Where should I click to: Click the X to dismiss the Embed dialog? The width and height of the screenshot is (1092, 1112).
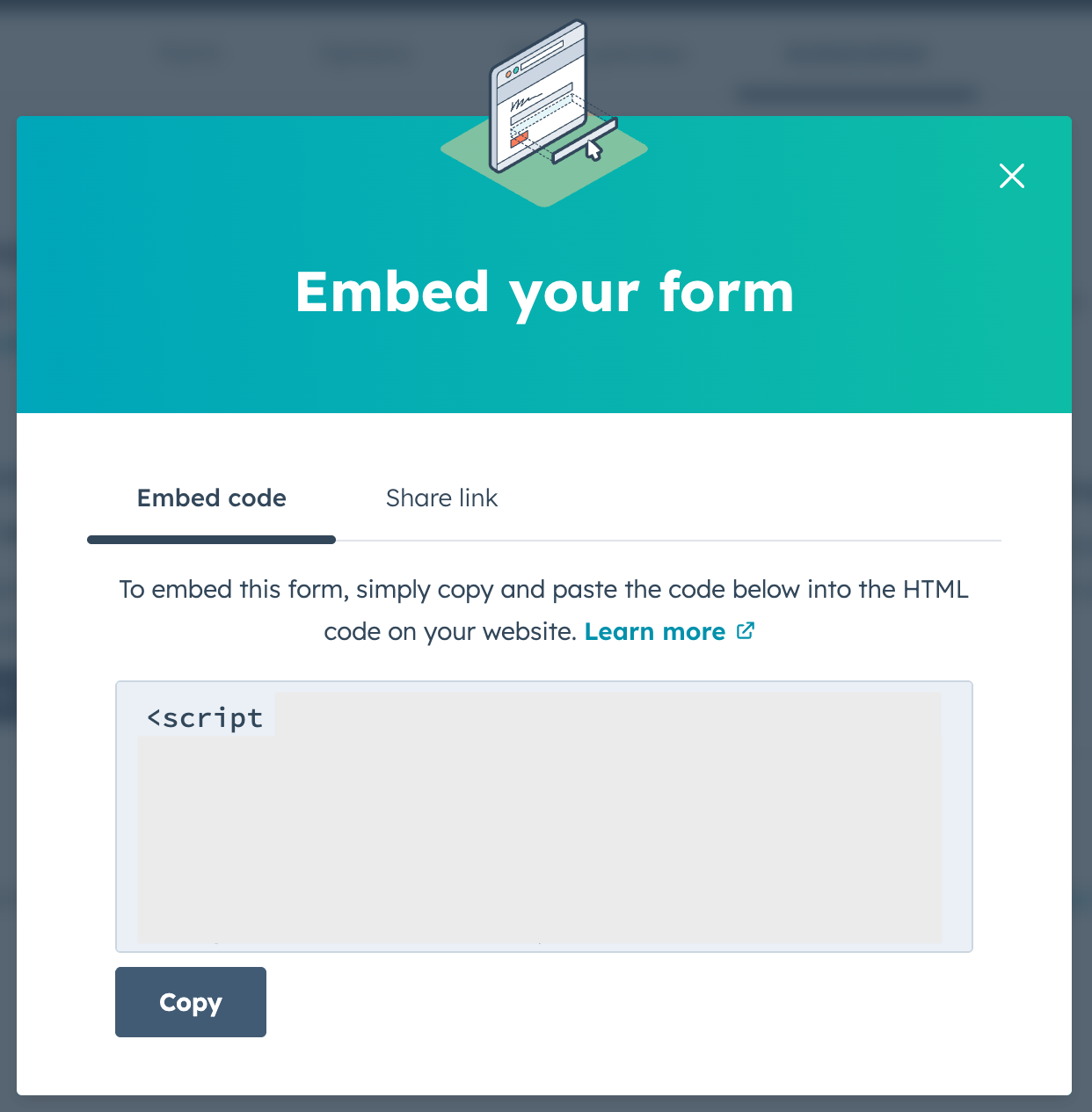1012,176
